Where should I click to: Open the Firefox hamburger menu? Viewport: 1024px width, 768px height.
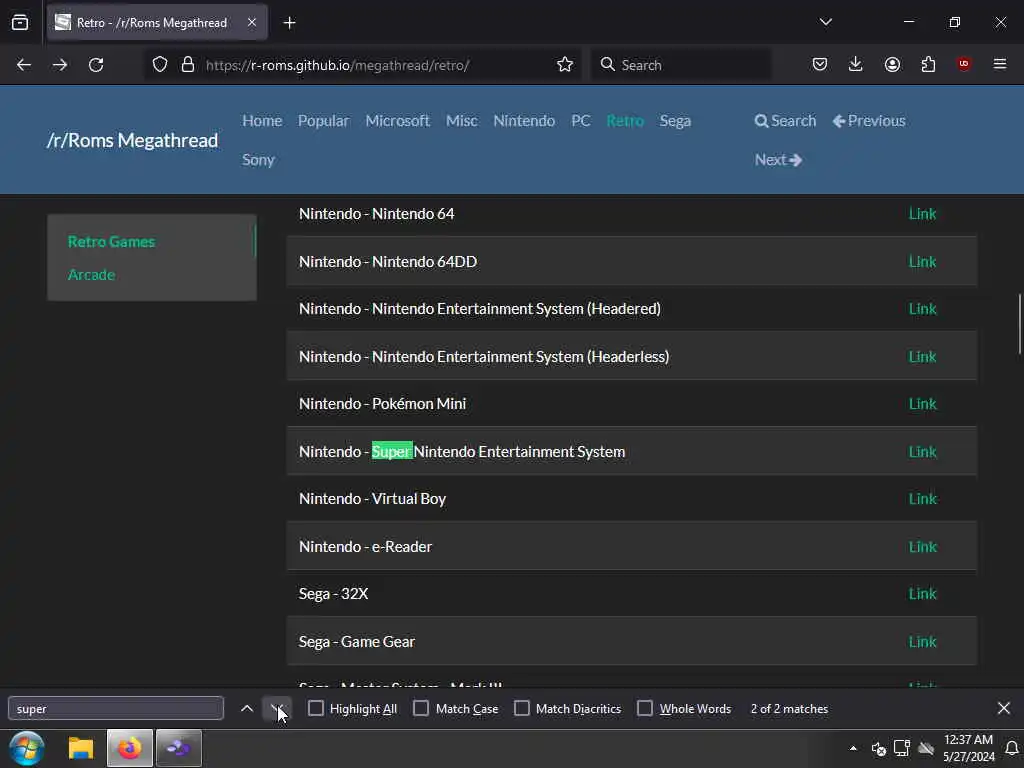1000,64
